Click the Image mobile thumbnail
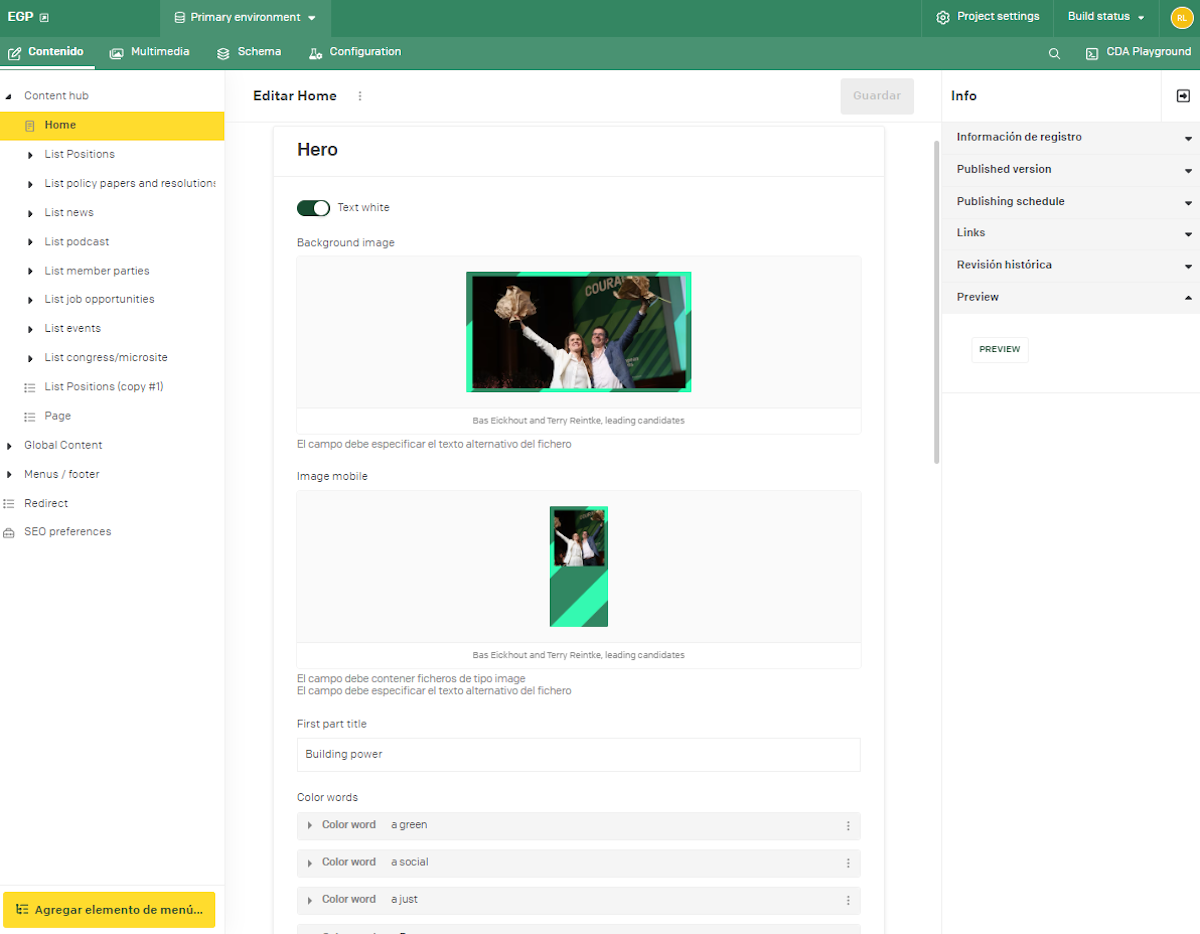 578,567
